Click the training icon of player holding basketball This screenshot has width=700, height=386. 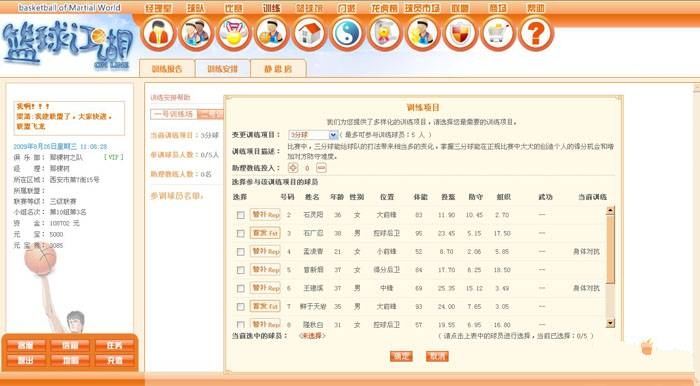pyautogui.click(x=271, y=34)
